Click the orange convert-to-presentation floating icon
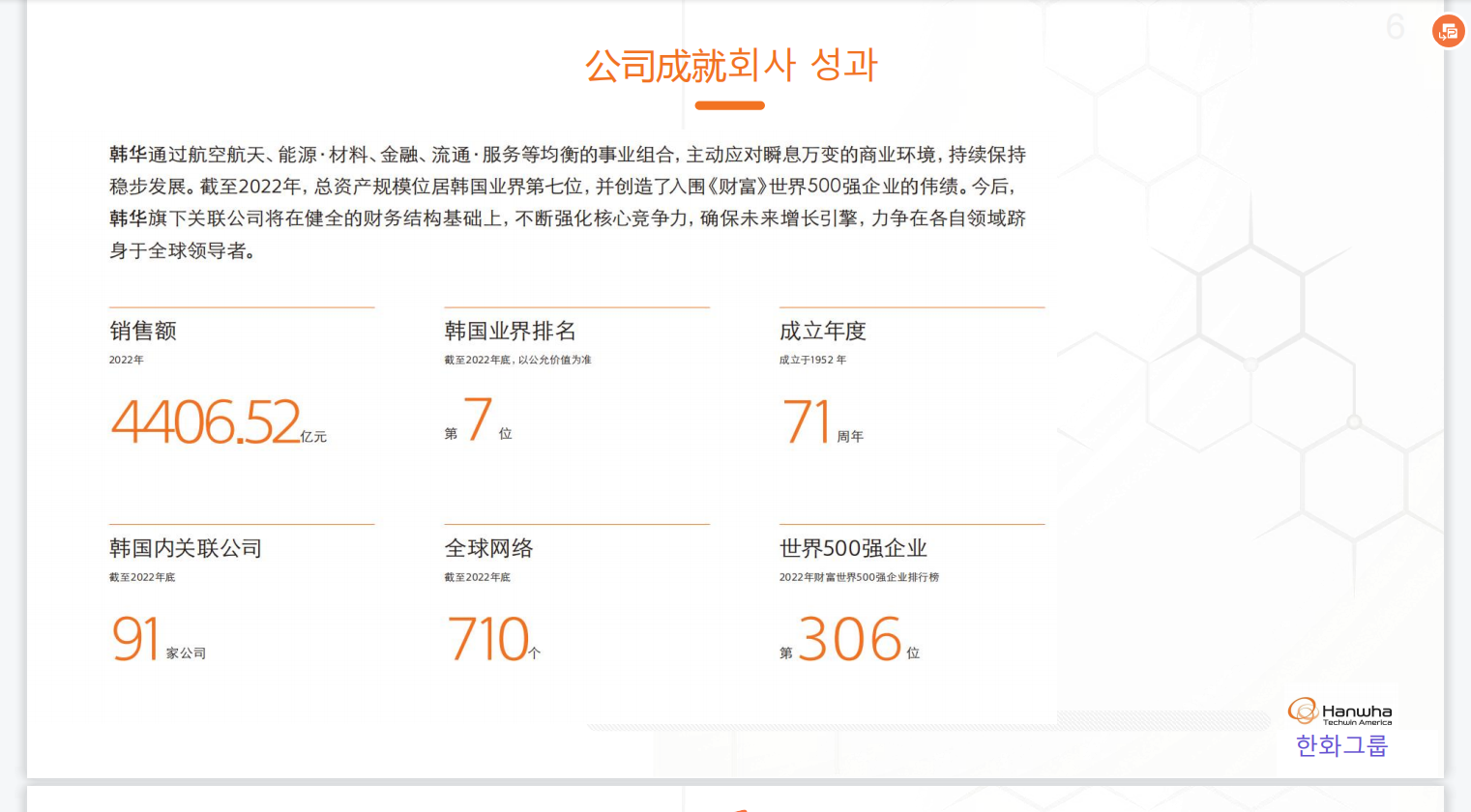This screenshot has height=812, width=1471. point(1448,32)
